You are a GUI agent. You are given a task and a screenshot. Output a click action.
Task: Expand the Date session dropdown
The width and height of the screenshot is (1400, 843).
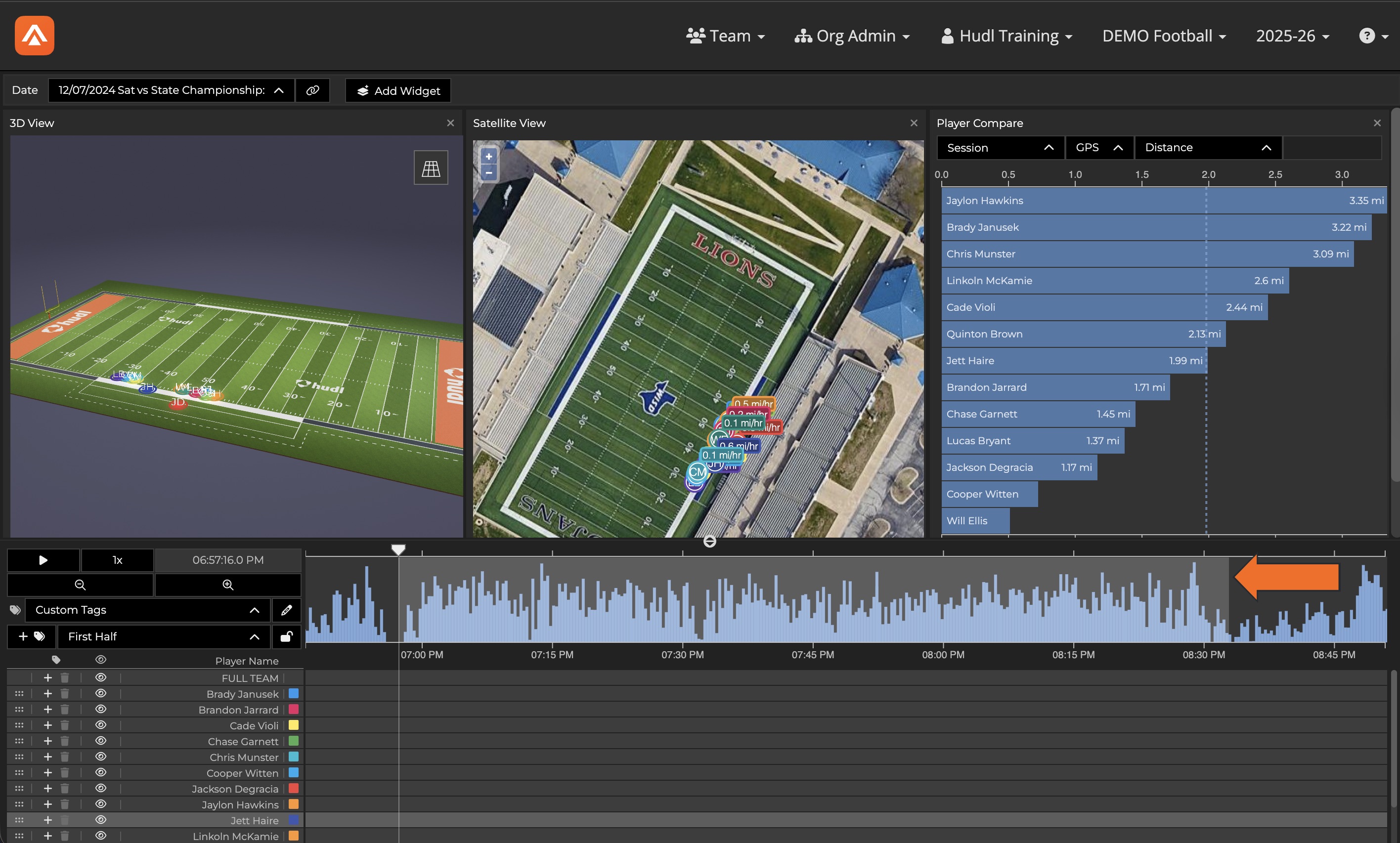pos(171,90)
